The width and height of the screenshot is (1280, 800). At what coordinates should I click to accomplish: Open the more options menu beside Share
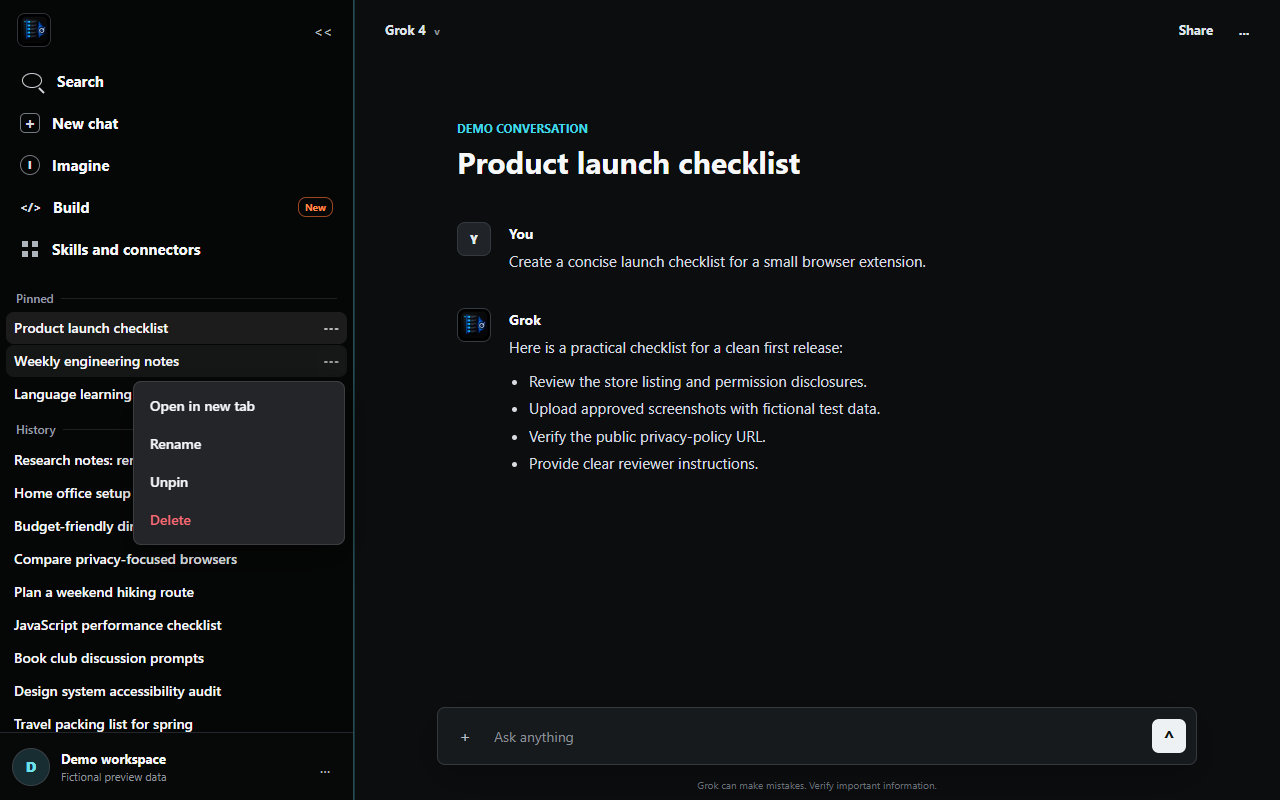click(1244, 32)
